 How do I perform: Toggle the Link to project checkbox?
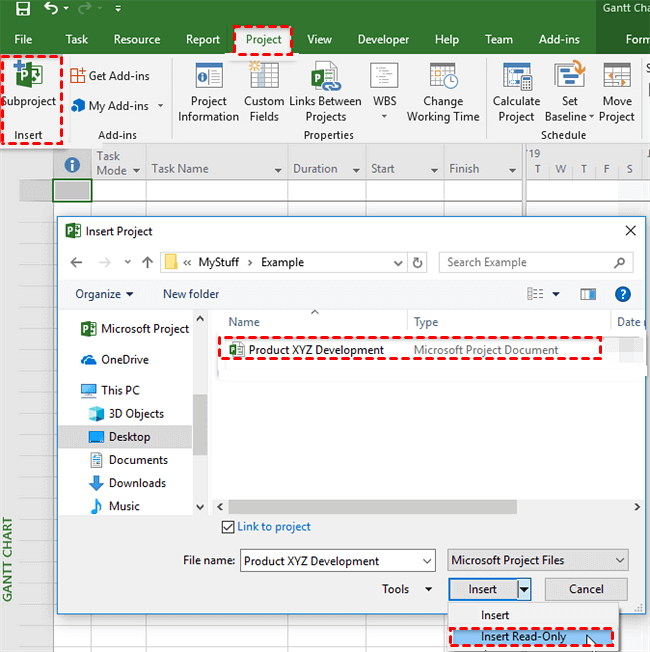227,527
